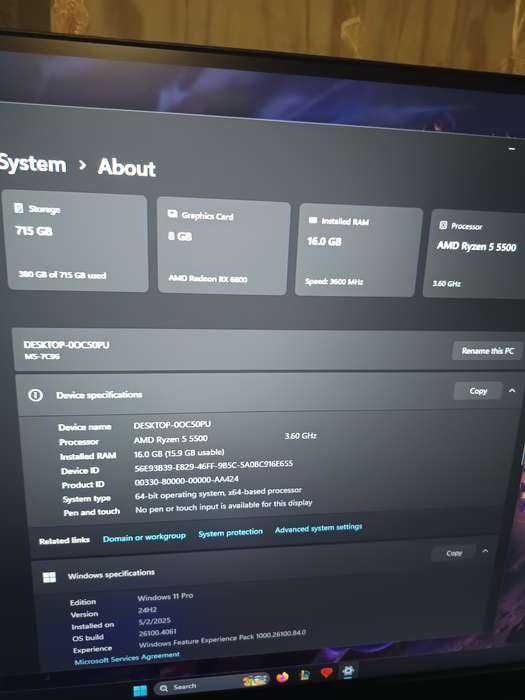Screen dimensions: 525x700
Task: Click the 3.60 GHz value in Processor row
Action: coord(300,436)
